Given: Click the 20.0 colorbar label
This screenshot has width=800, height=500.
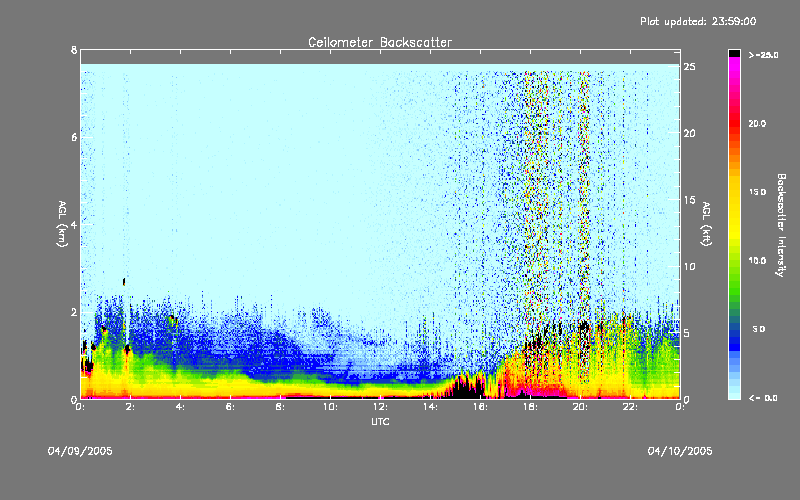Looking at the screenshot, I should point(757,124).
